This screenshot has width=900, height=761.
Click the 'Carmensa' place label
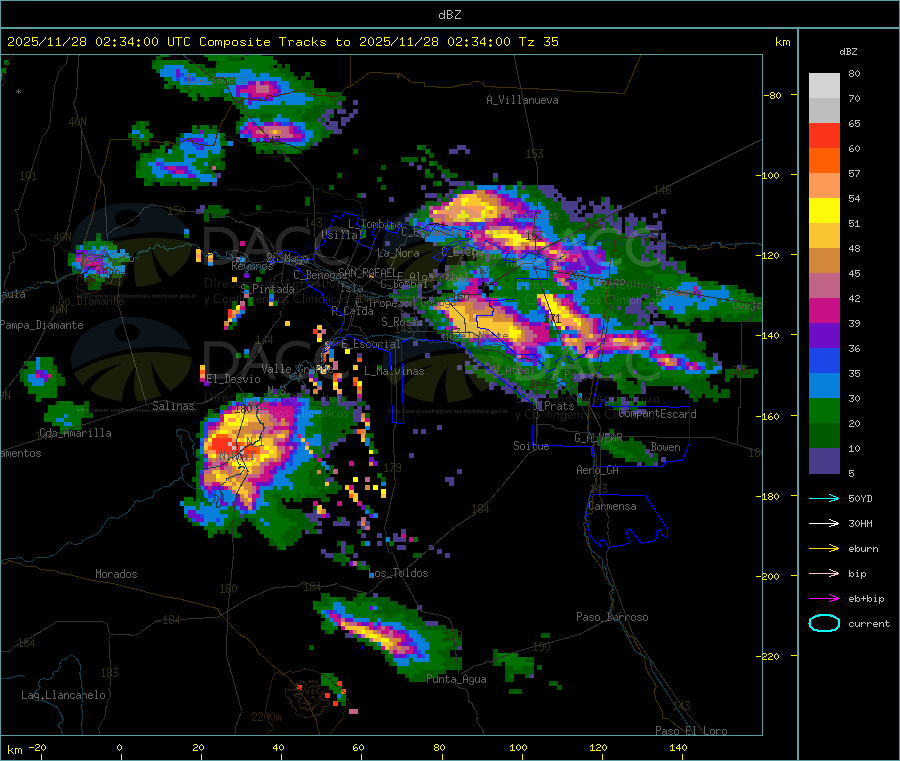tap(612, 506)
